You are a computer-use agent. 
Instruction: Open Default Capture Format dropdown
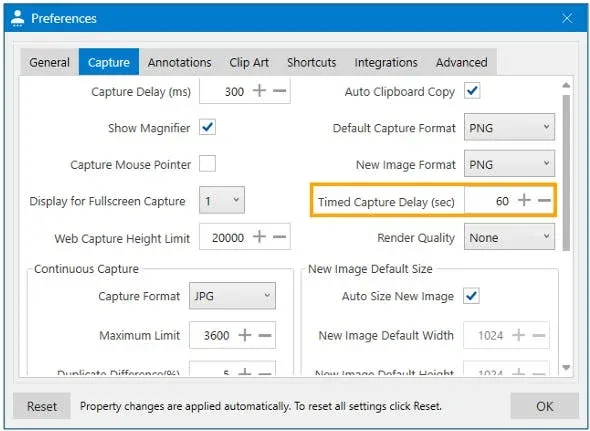click(509, 127)
